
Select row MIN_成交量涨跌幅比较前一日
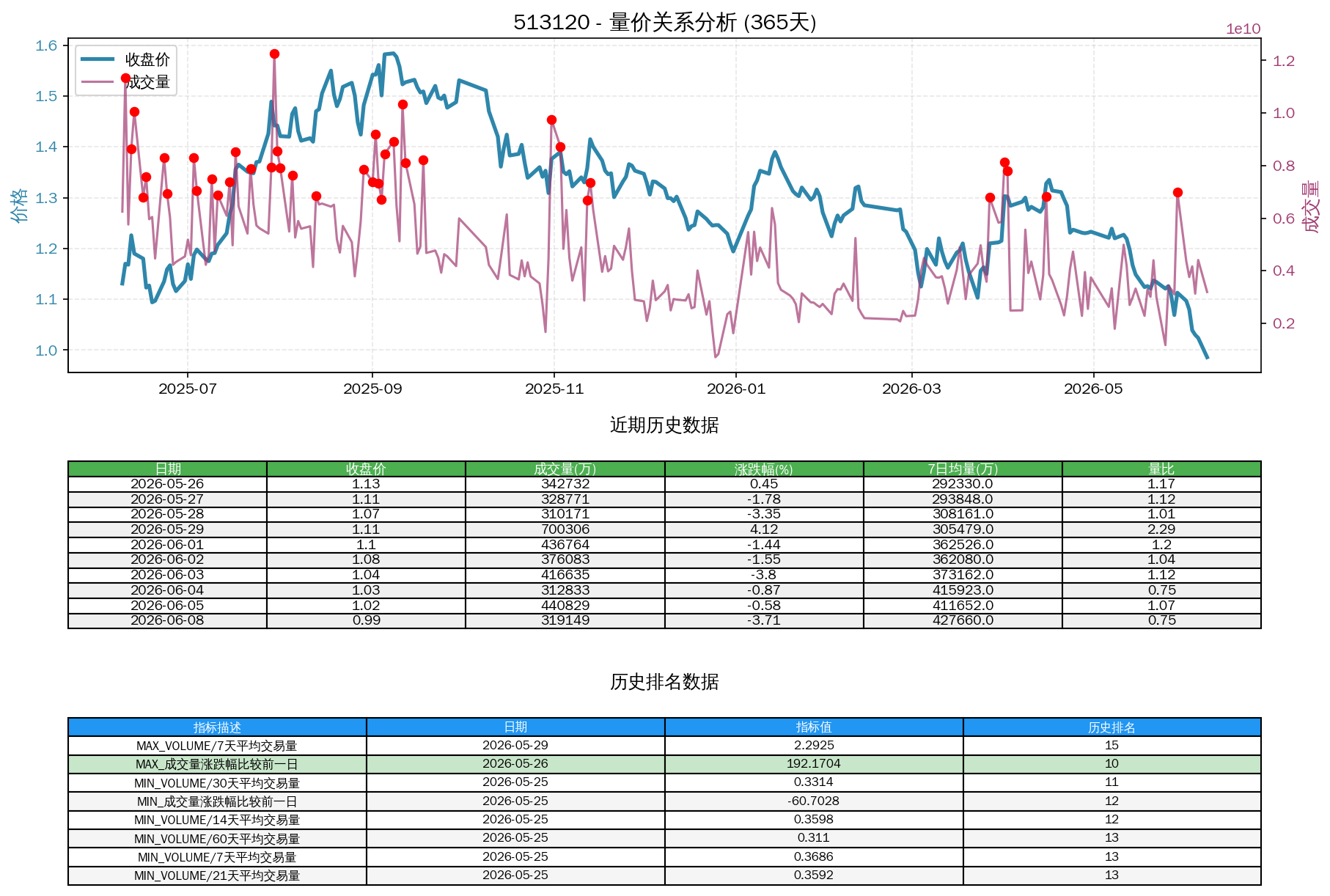[x=664, y=801]
